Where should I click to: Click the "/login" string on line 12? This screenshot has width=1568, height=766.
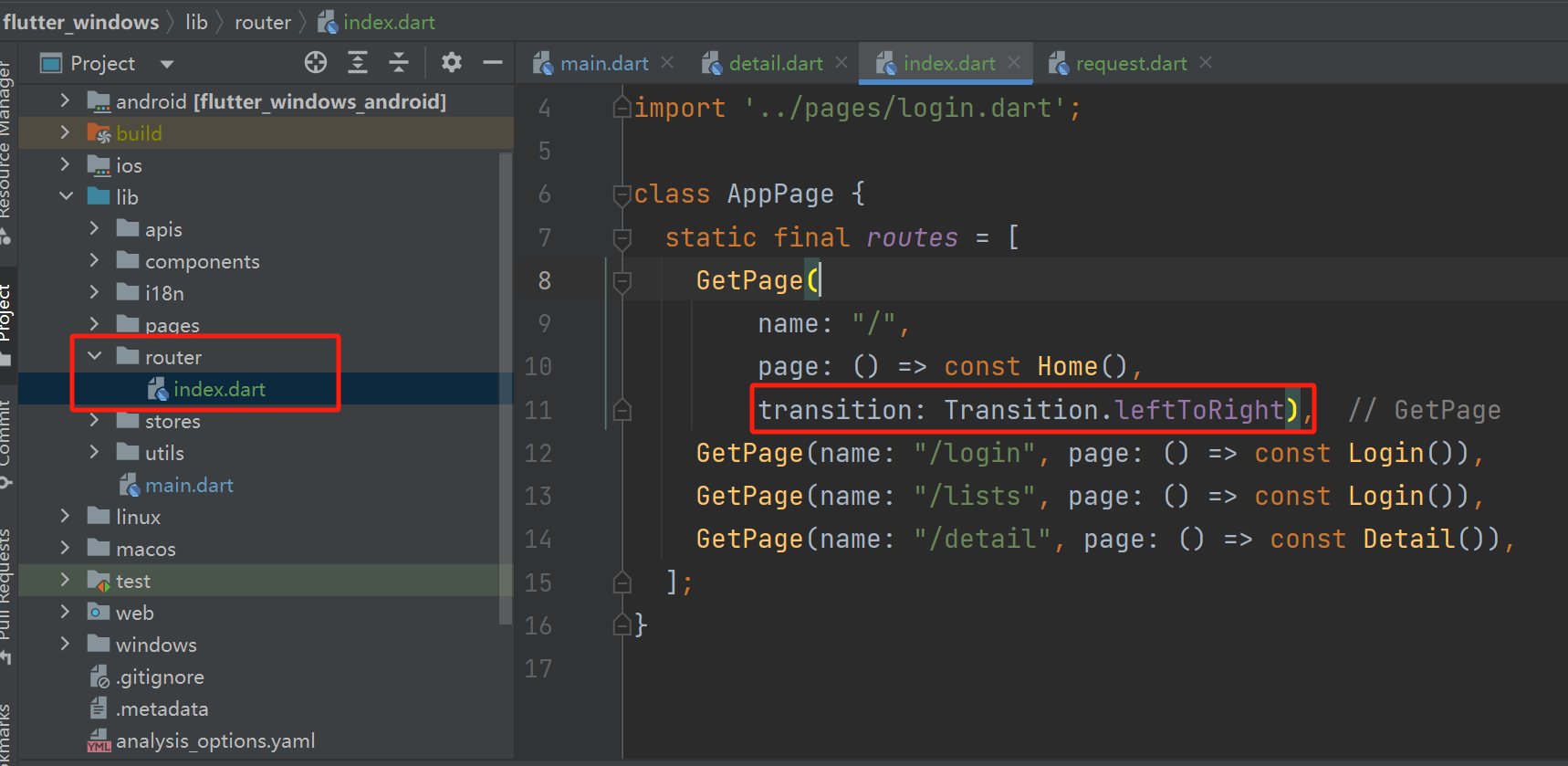coord(975,453)
